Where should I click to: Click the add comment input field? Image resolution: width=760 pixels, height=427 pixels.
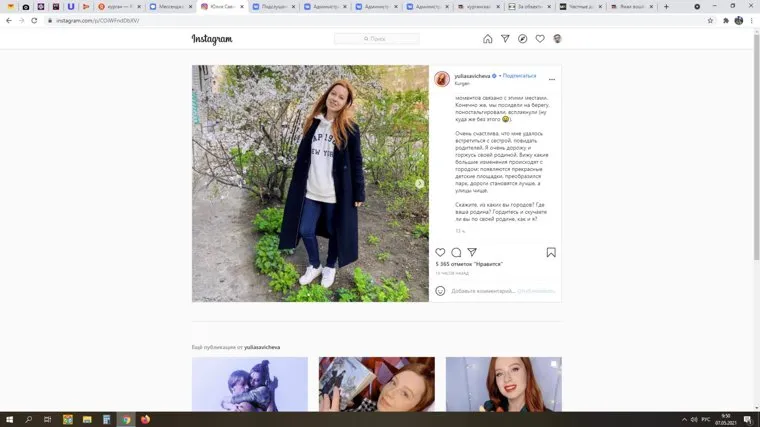point(490,291)
